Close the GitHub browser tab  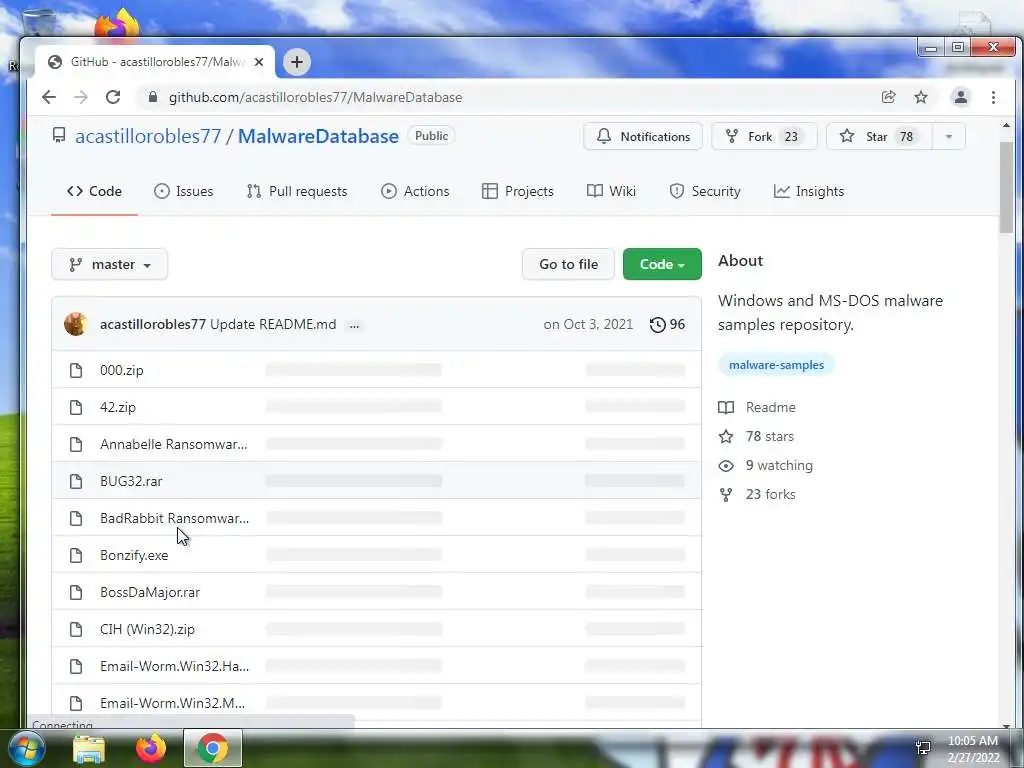click(259, 62)
